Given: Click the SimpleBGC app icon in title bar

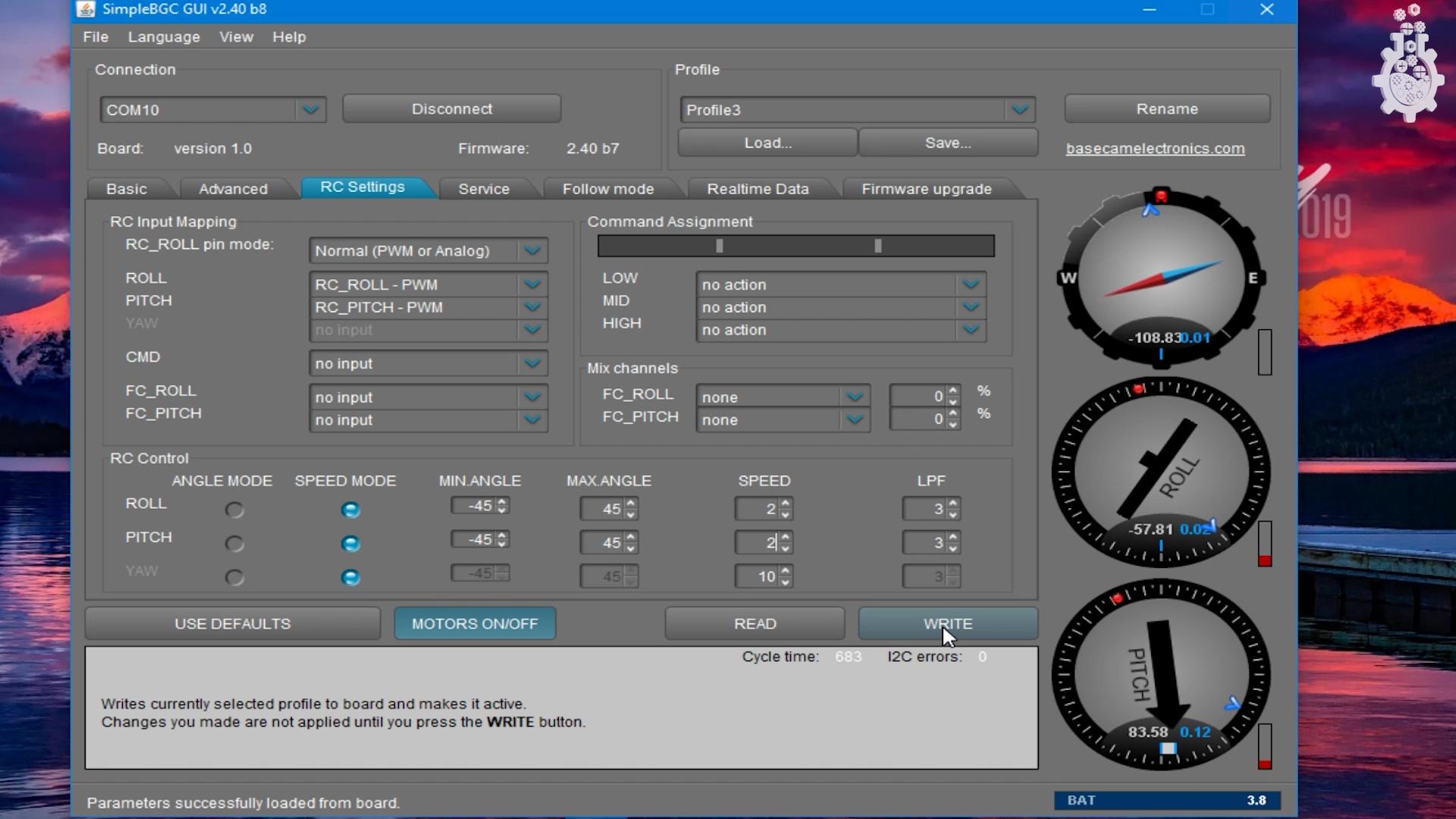Looking at the screenshot, I should coord(86,9).
